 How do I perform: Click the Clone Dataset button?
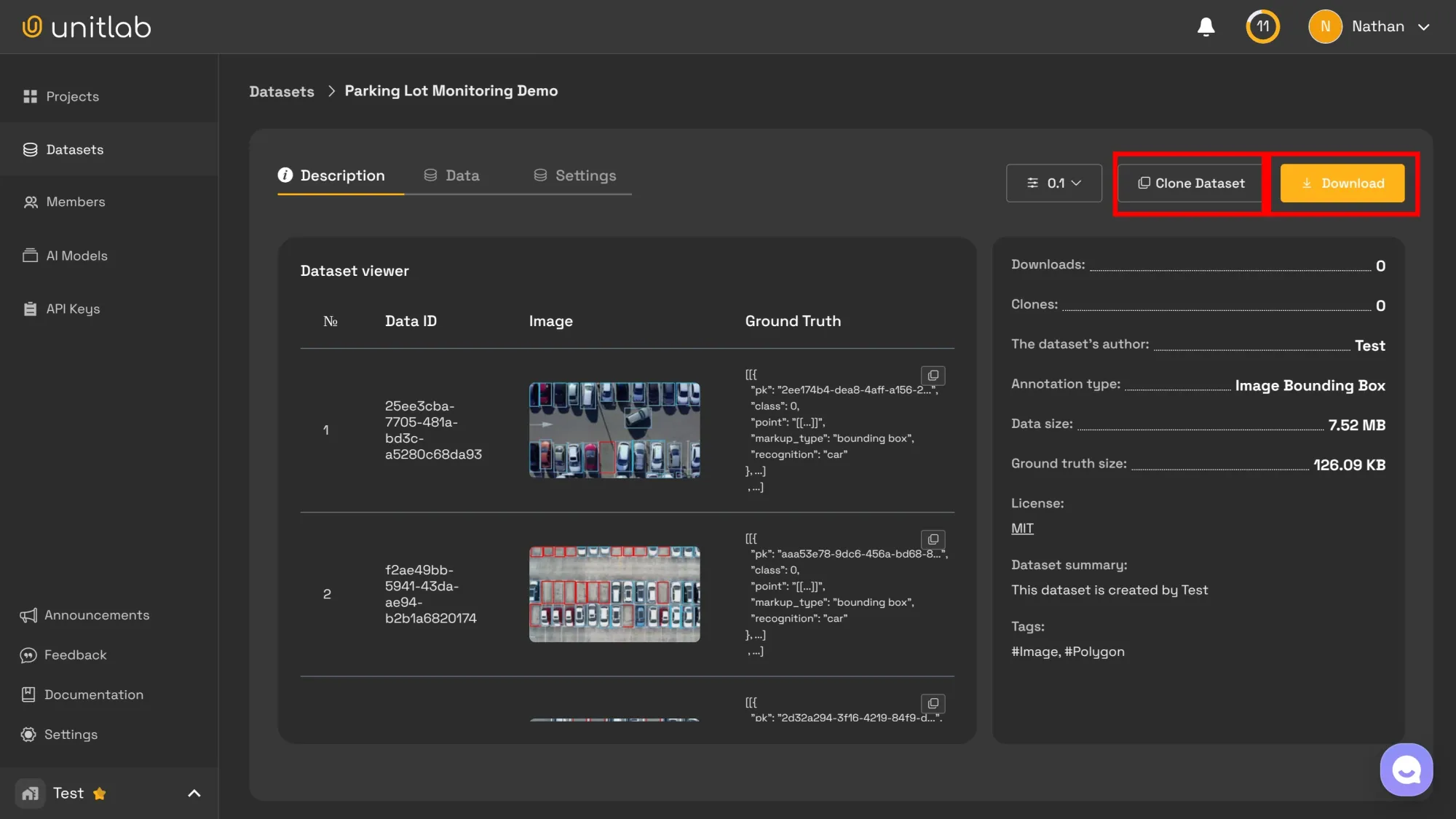click(1190, 183)
